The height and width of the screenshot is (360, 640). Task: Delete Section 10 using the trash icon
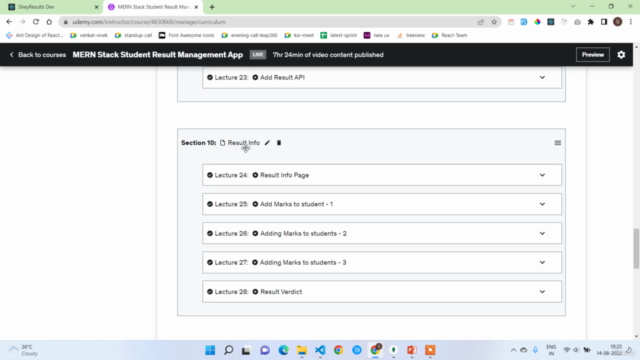point(279,143)
